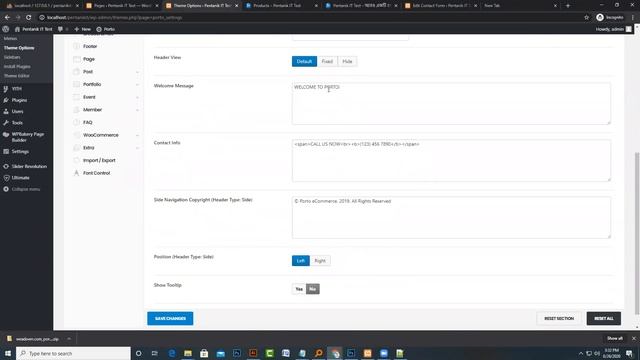Screen dimensions: 640x360
Task: Click the Event section icon
Action: [x=76, y=97]
